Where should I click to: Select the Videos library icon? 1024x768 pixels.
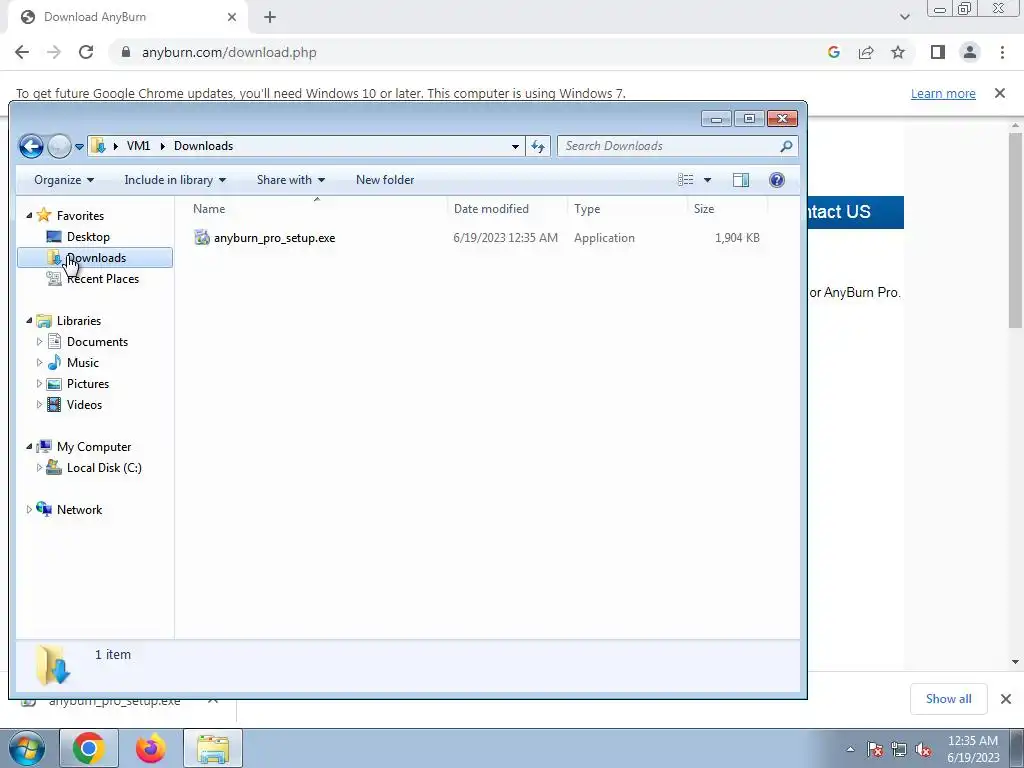(x=55, y=404)
